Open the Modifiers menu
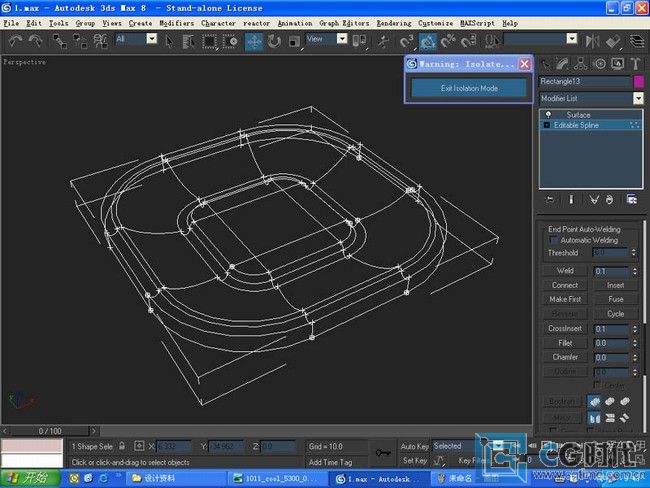Screen dimensions: 650x488 coord(177,23)
